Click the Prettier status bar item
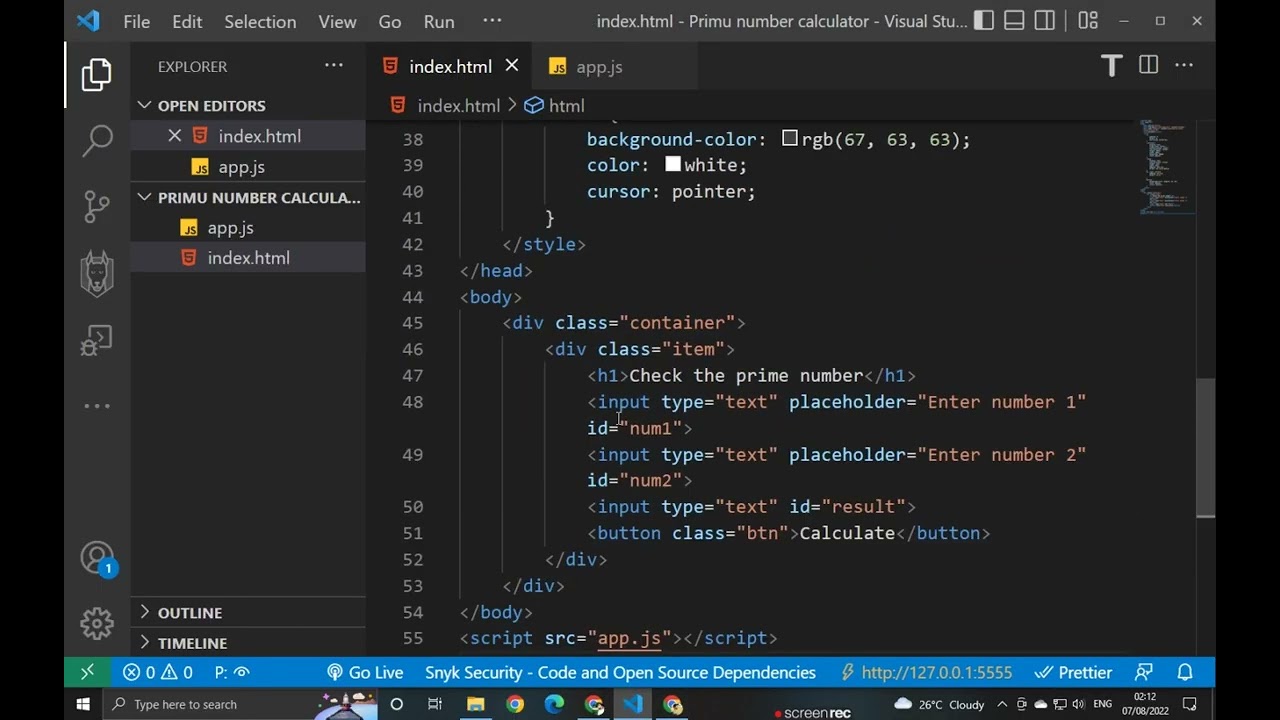The image size is (1280, 720). click(x=1074, y=673)
